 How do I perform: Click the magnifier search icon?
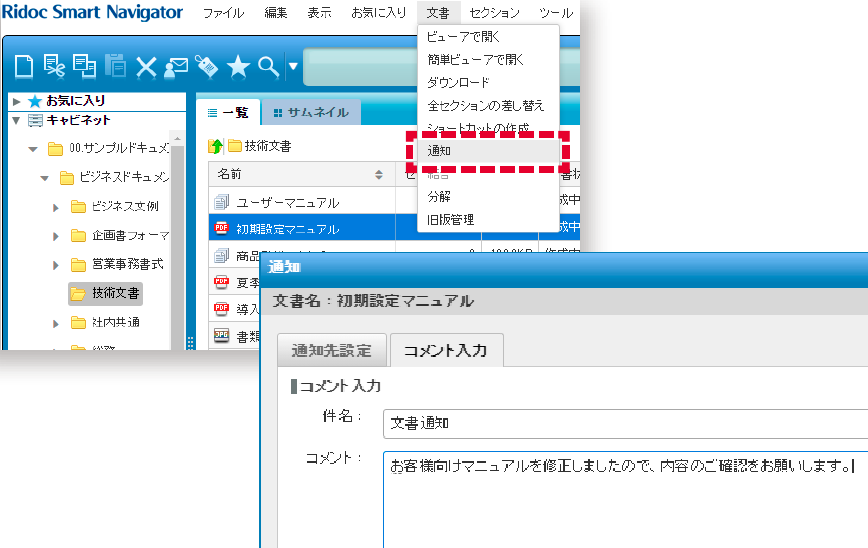[268, 67]
